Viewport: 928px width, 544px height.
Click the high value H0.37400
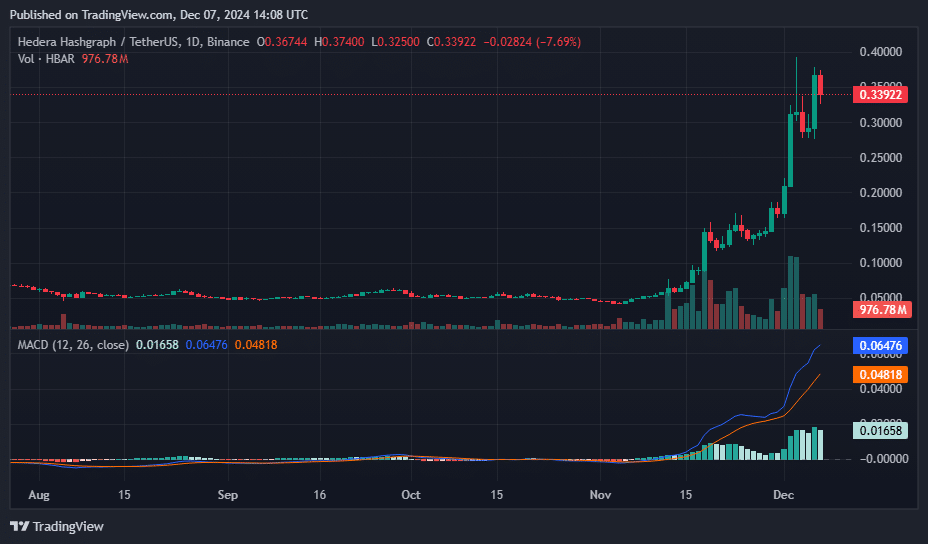pyautogui.click(x=339, y=42)
